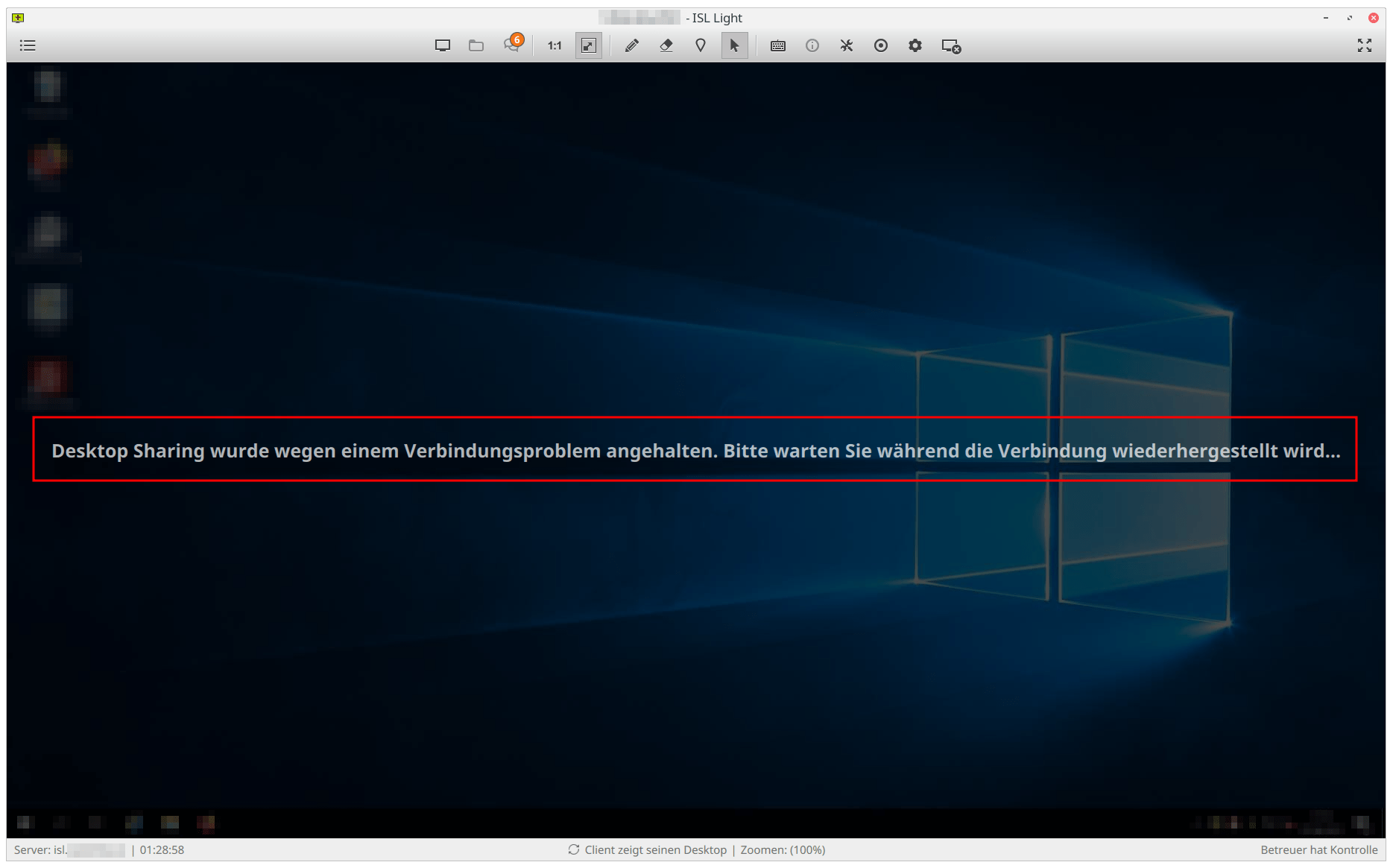Show session information icon
1393x868 pixels.
812,45
